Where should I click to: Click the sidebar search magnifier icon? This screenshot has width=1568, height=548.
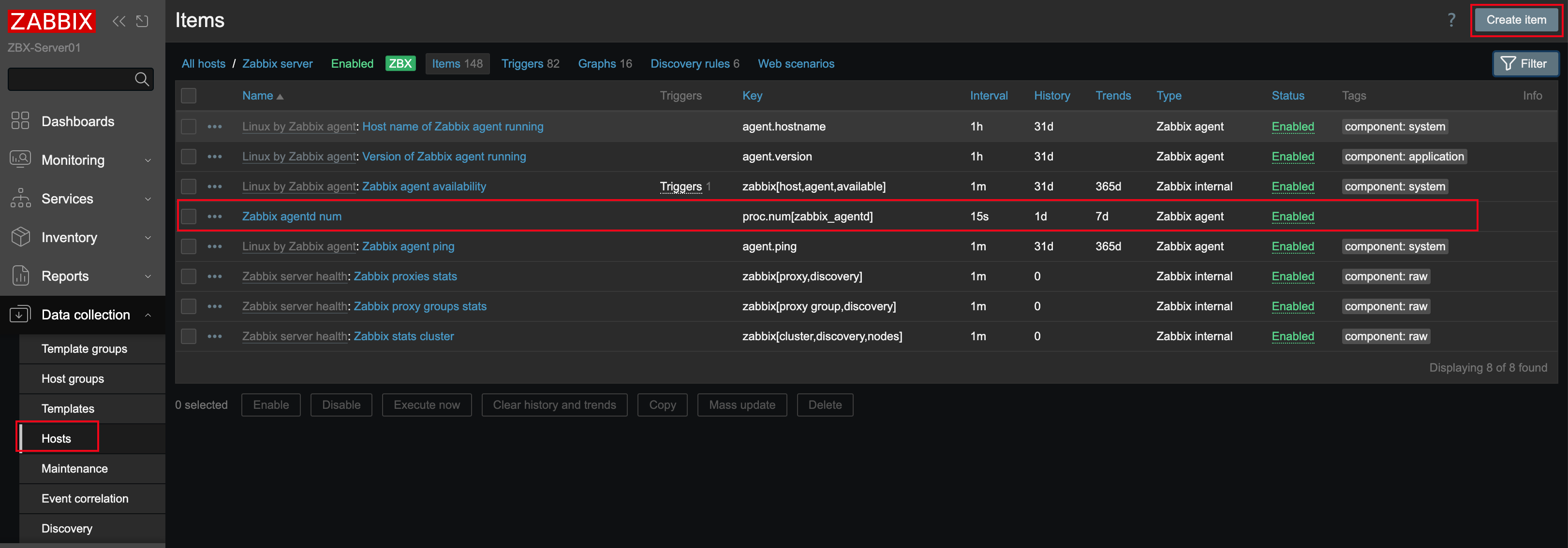141,79
